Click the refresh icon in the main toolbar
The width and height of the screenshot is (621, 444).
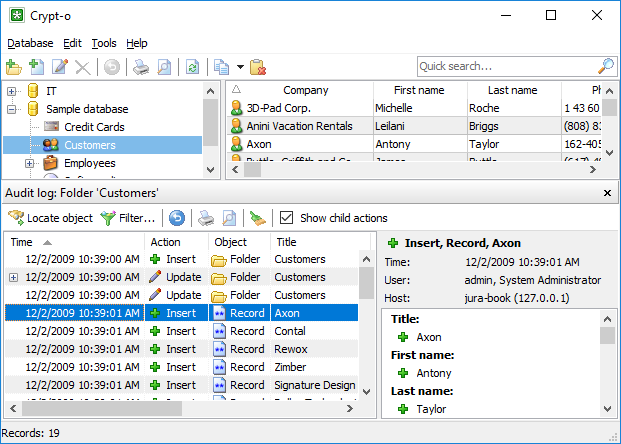191,67
